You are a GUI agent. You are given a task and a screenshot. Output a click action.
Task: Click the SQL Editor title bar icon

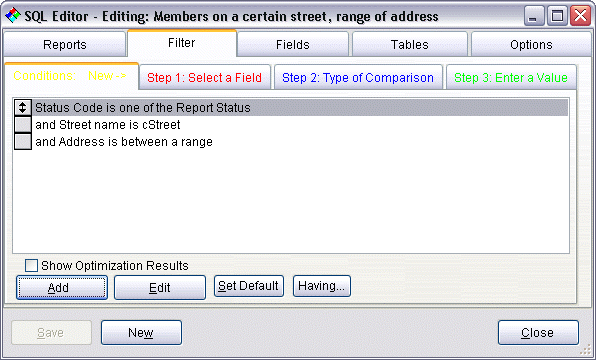click(13, 16)
